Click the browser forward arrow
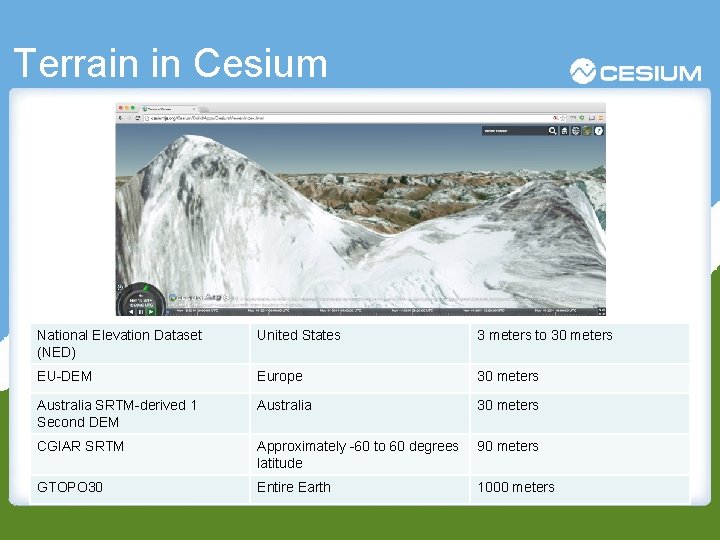The width and height of the screenshot is (720, 540). point(129,118)
